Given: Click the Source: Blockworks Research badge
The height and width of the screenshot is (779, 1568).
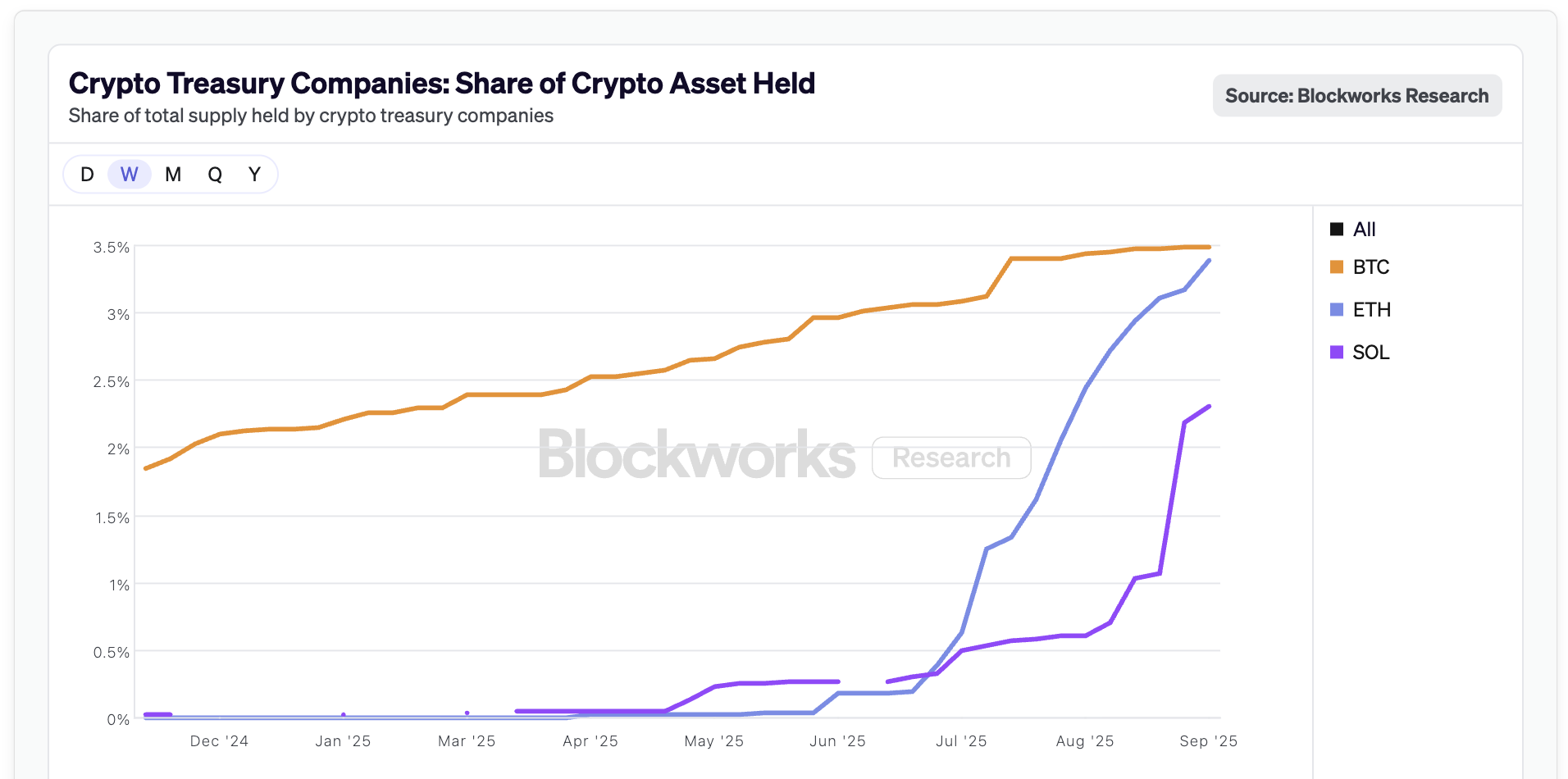Looking at the screenshot, I should 1356,96.
